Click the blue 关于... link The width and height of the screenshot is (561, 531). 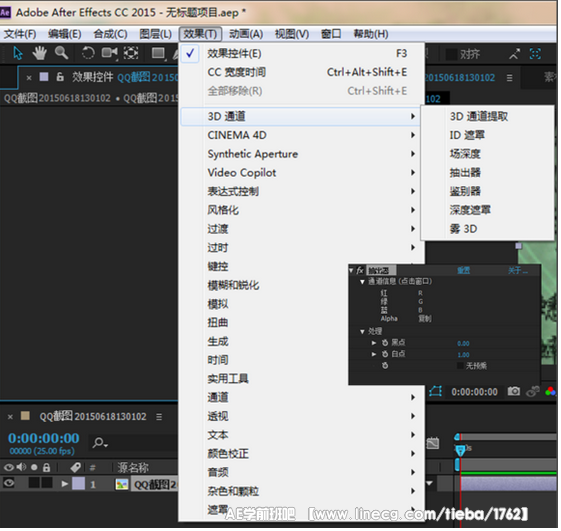[518, 271]
